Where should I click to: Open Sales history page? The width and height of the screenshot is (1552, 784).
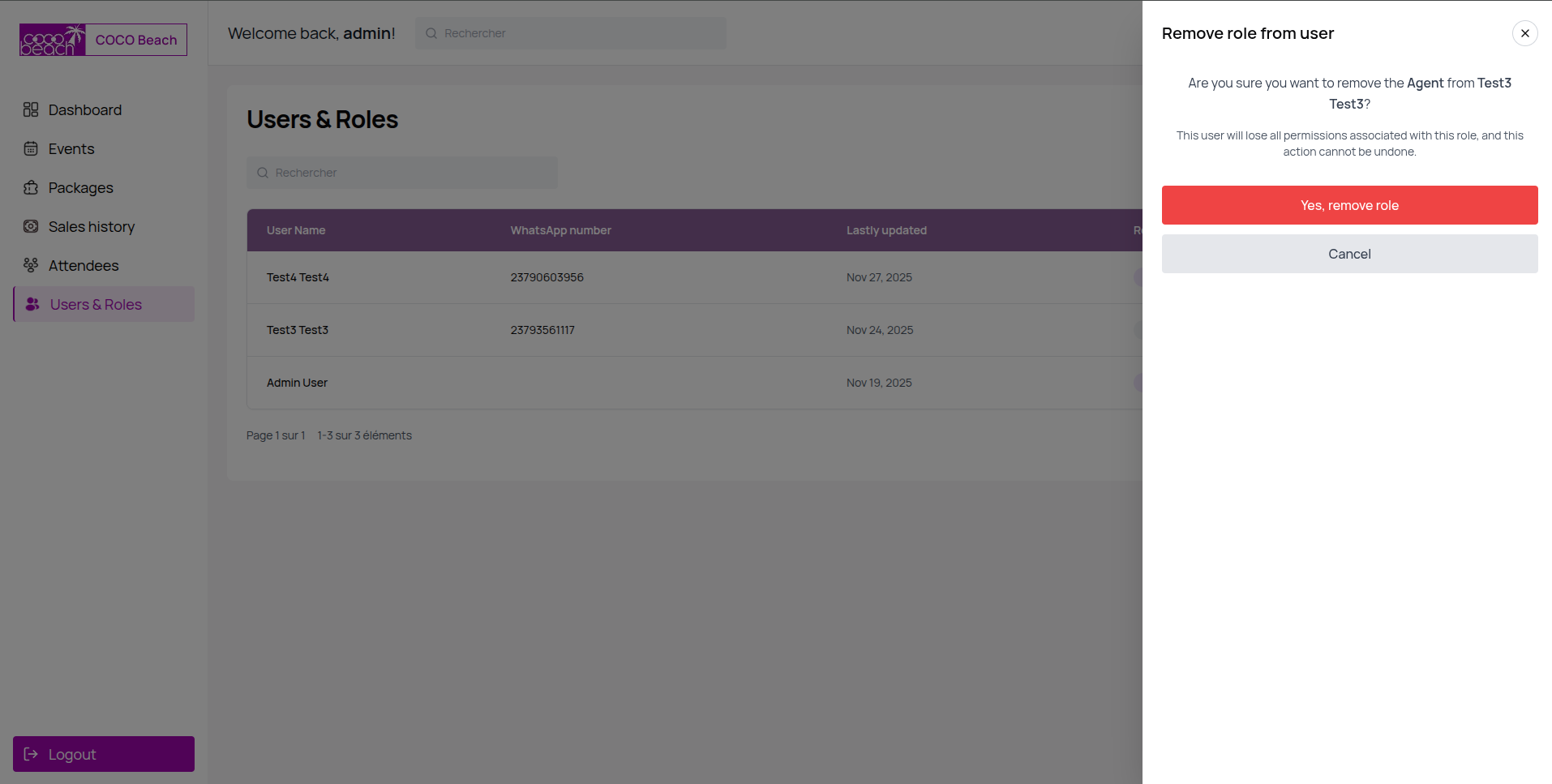coord(92,226)
